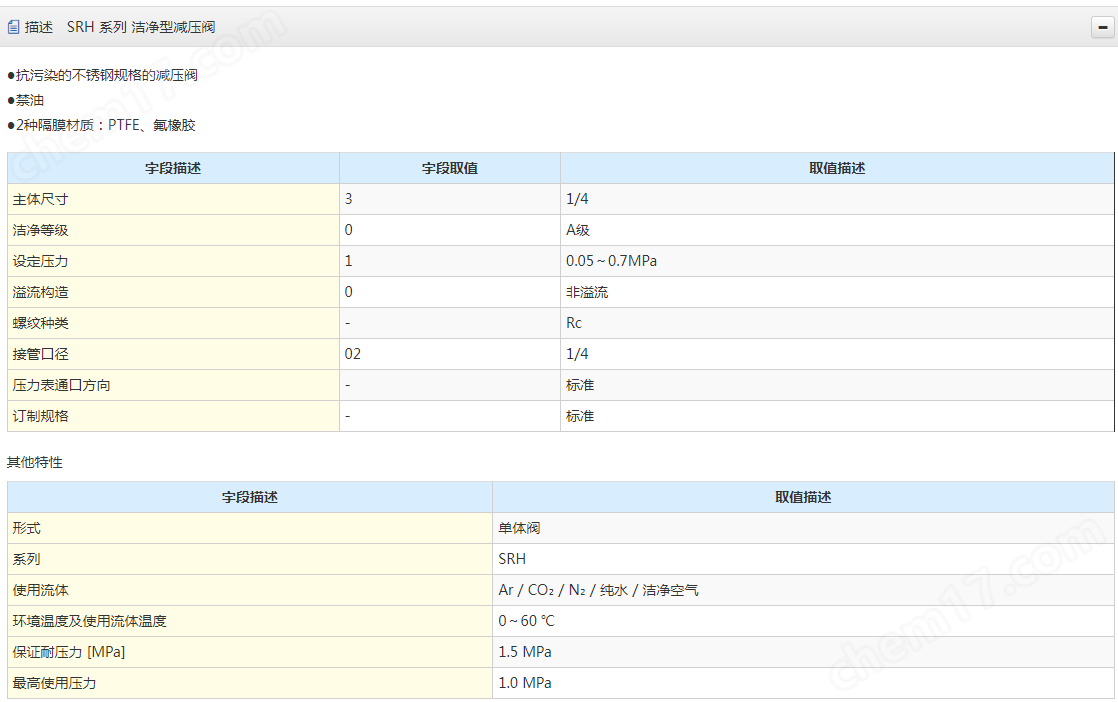Click the 主体尺寸 row label
The image size is (1118, 702).
(41, 200)
